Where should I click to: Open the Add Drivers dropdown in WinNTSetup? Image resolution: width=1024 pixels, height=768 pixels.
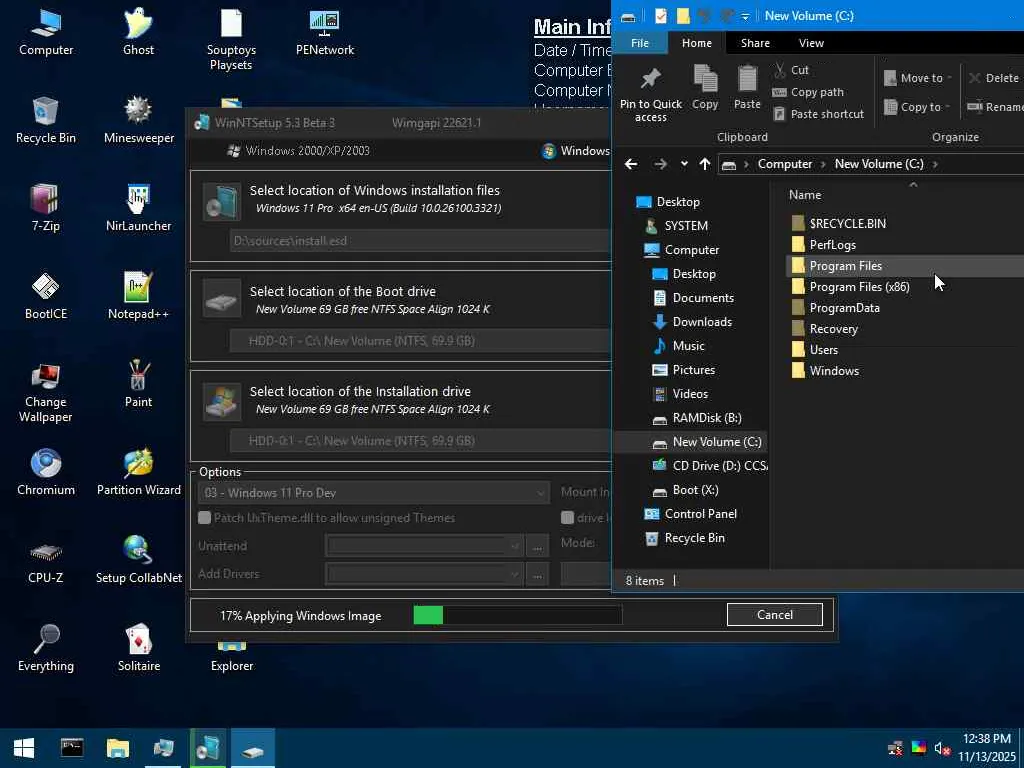click(424, 575)
